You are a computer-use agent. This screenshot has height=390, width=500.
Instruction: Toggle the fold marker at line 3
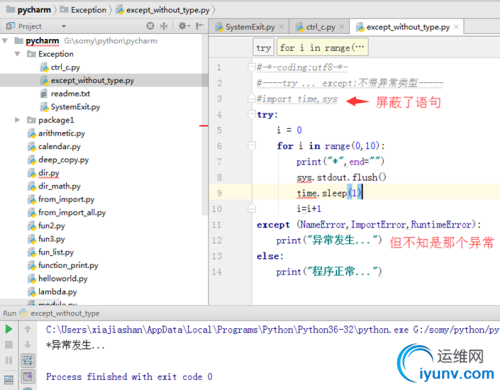[x=251, y=98]
